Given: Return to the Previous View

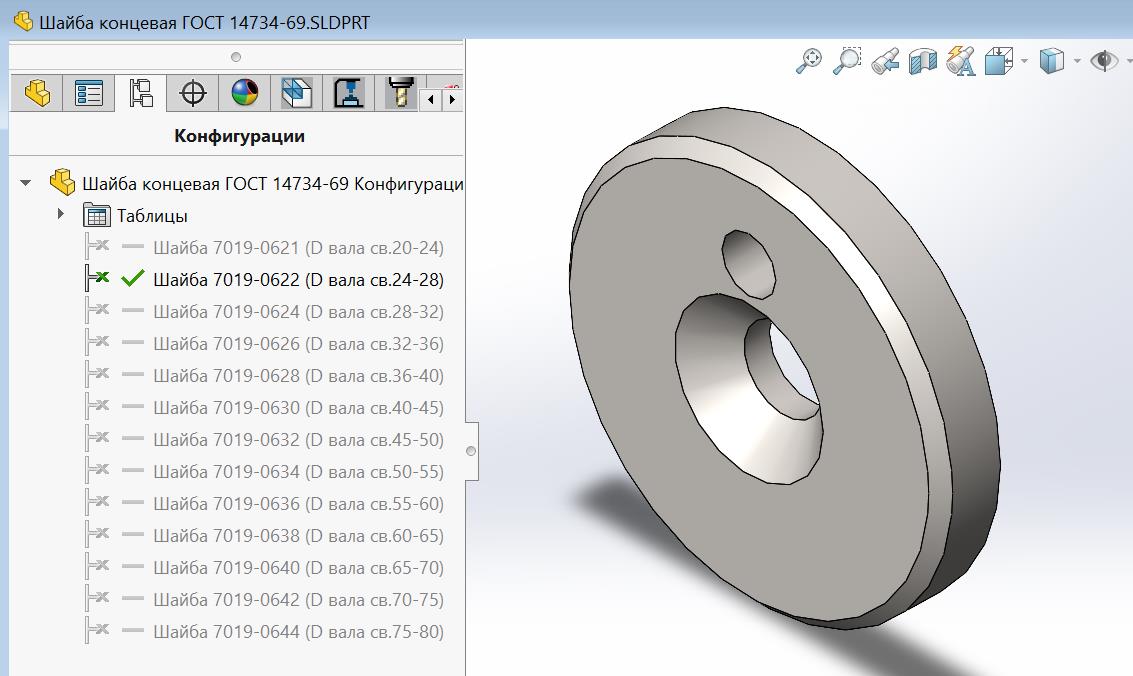Looking at the screenshot, I should 885,61.
